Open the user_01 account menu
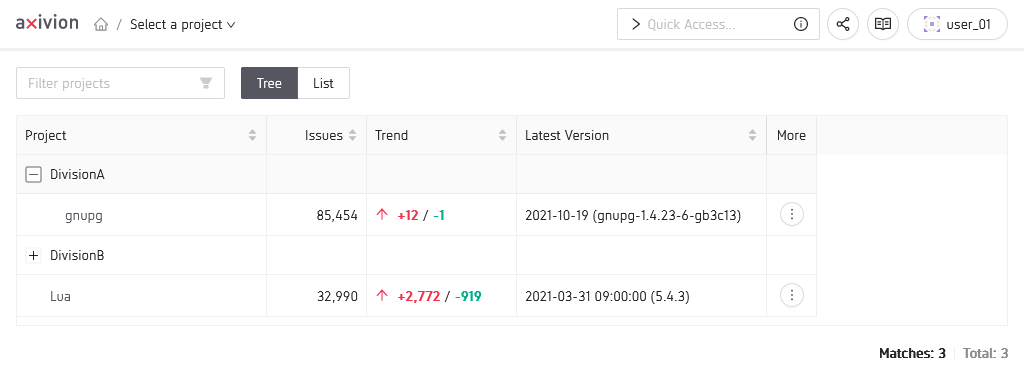 (957, 25)
